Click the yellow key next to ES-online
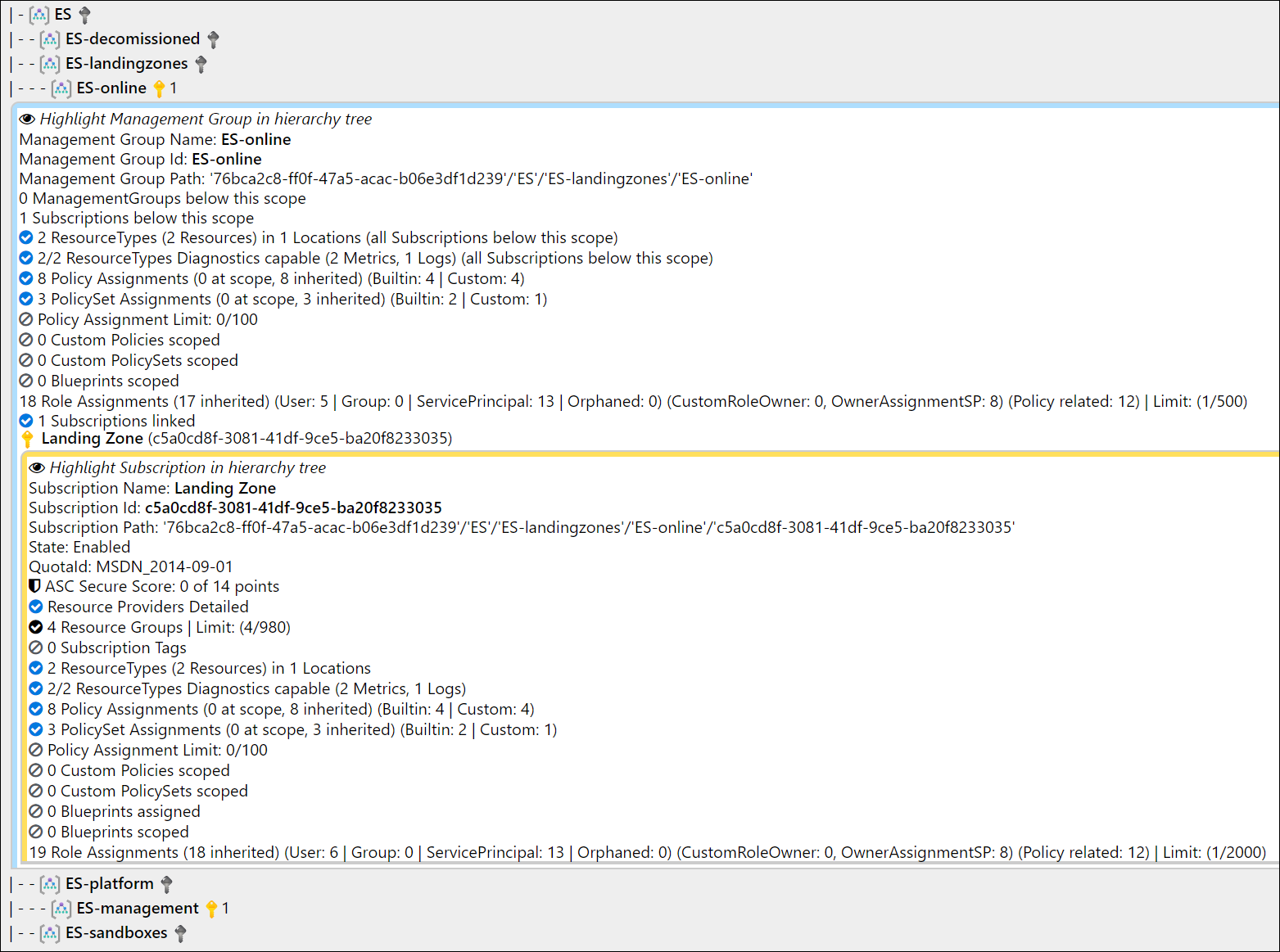Viewport: 1280px width, 952px height. [159, 88]
